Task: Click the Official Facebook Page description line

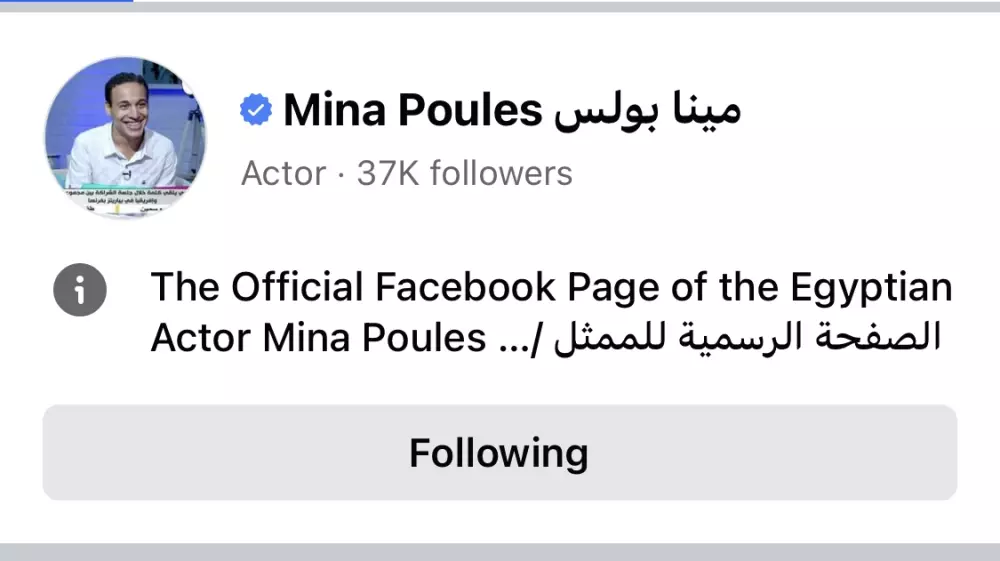Action: pyautogui.click(x=550, y=289)
